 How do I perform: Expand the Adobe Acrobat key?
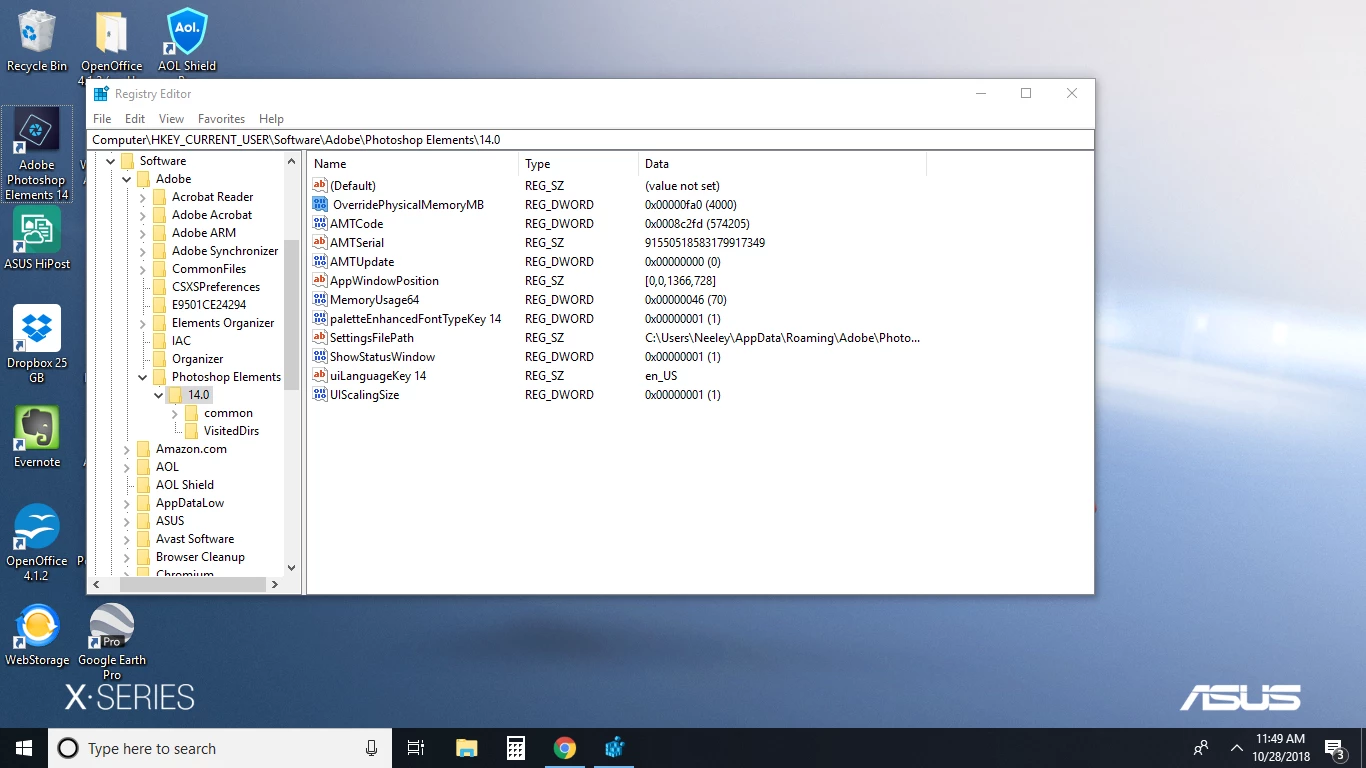[143, 215]
